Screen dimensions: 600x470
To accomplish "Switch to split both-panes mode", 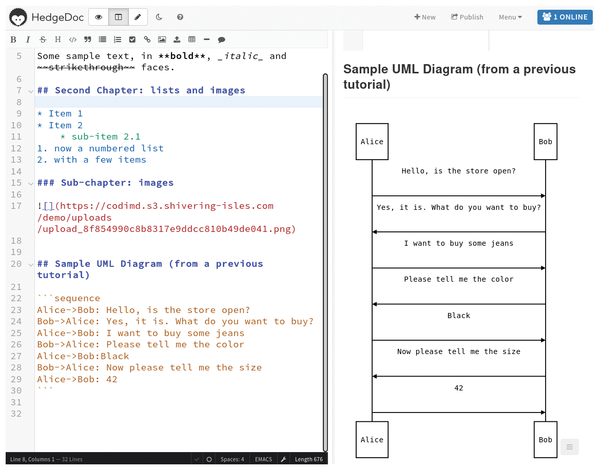I will point(118,17).
